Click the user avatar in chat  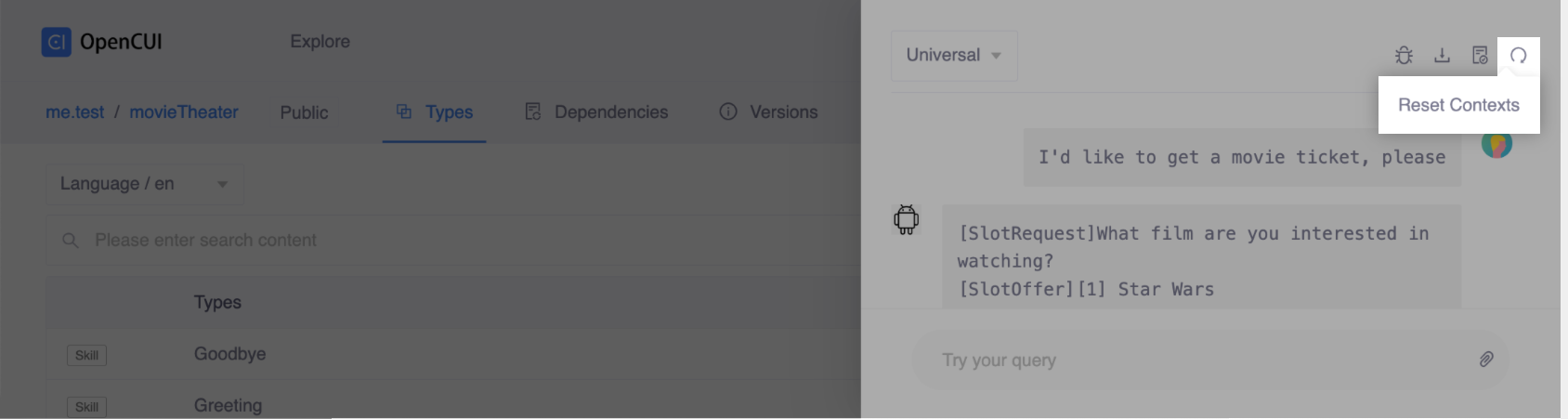1496,145
